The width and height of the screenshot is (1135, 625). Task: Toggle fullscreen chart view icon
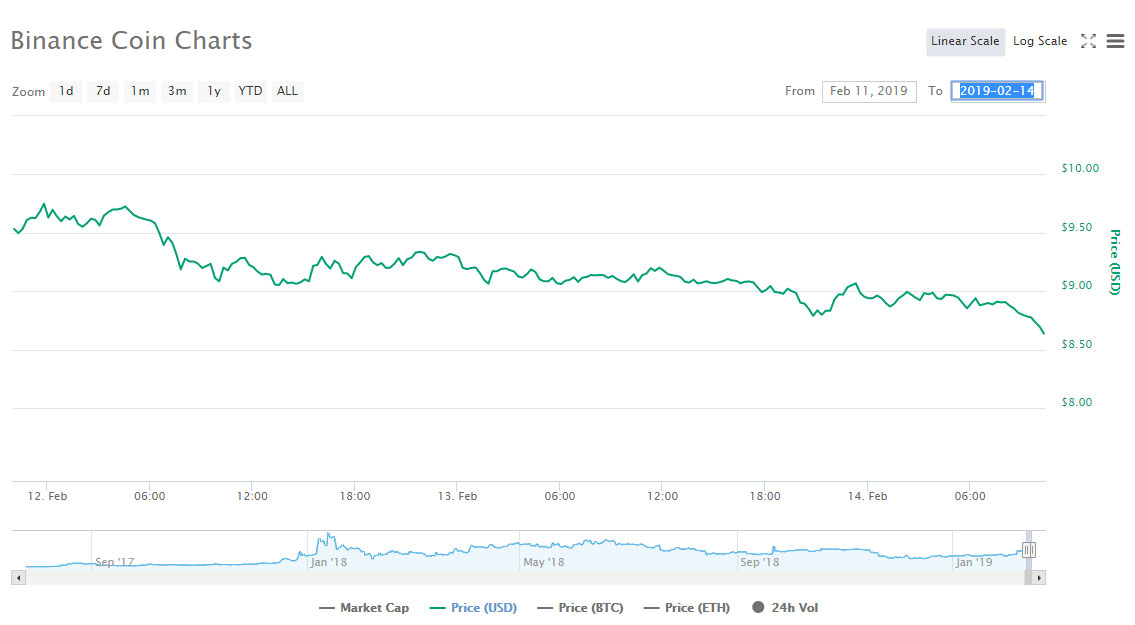[x=1088, y=41]
